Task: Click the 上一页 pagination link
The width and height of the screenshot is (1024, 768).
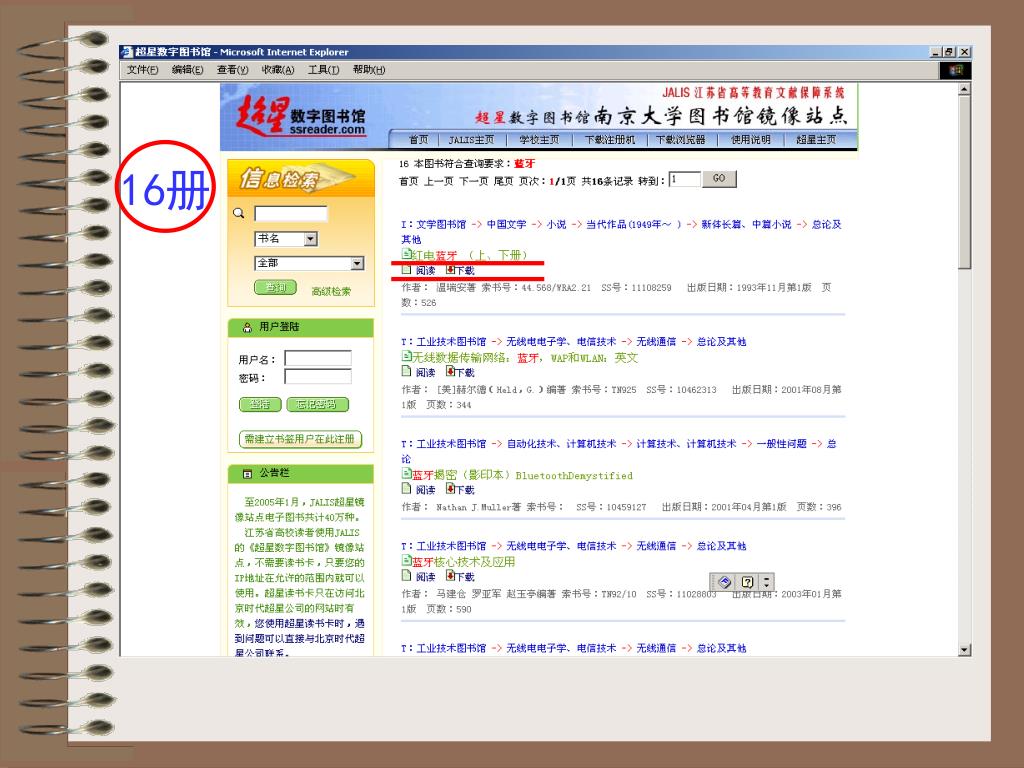Action: point(438,181)
